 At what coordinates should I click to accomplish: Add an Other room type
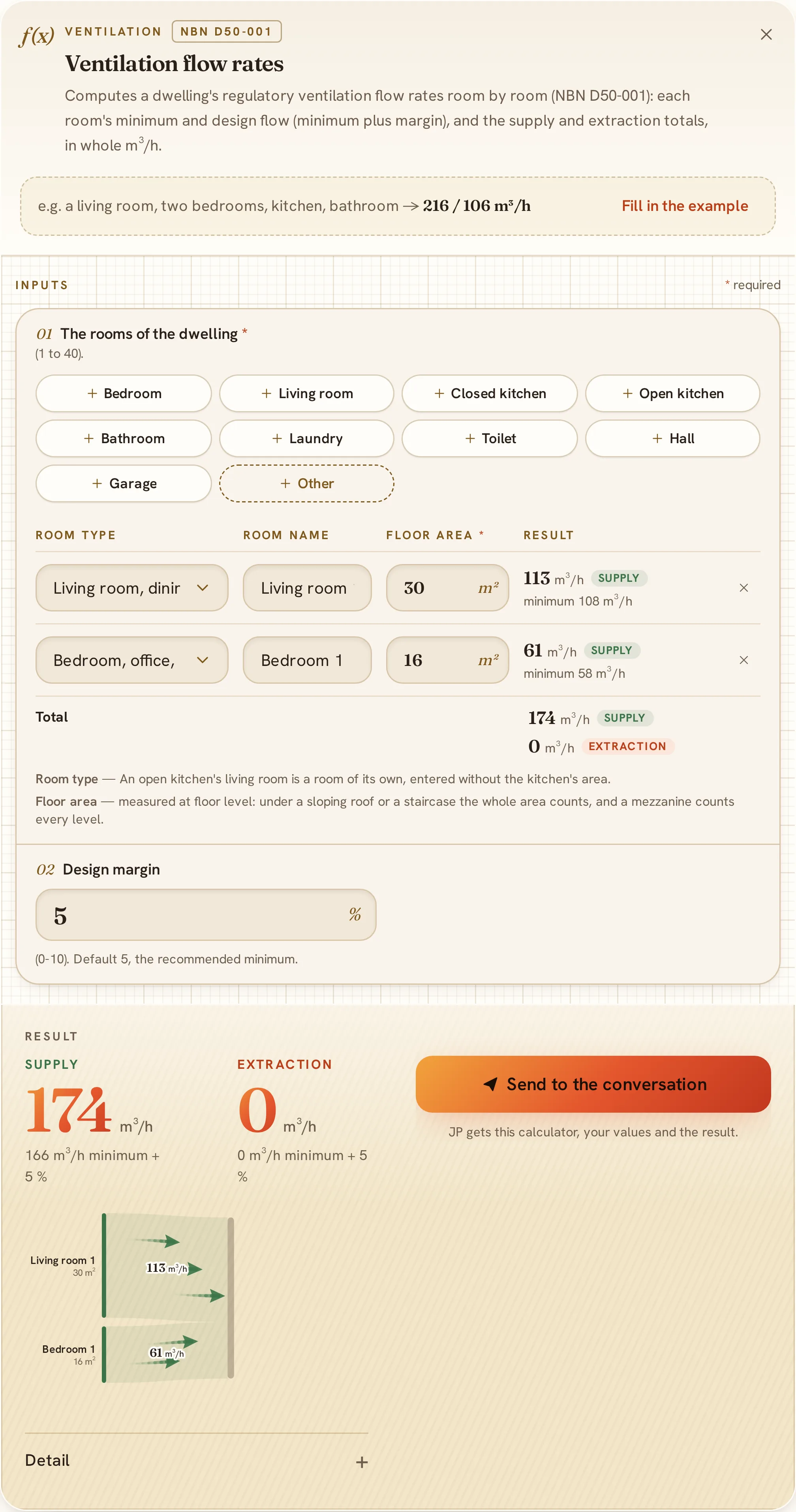(306, 483)
